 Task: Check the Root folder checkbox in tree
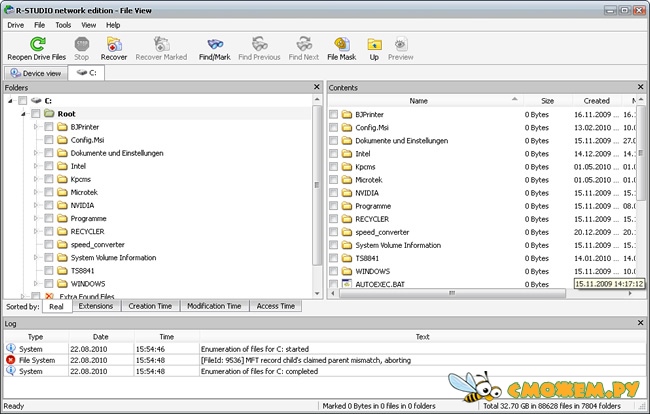[36, 114]
